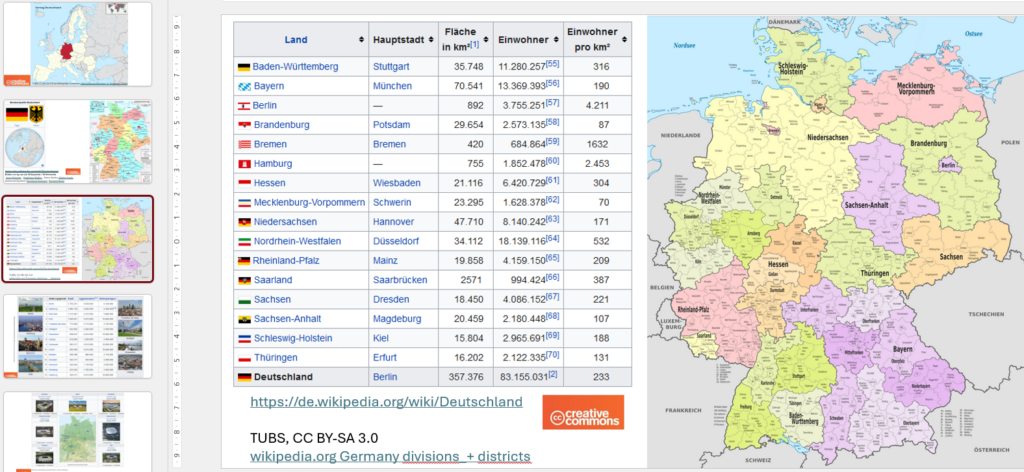Screen dimensions: 1024x472
Task: Click the Stuttgart link in the Hauptstadt column
Action: (392, 67)
